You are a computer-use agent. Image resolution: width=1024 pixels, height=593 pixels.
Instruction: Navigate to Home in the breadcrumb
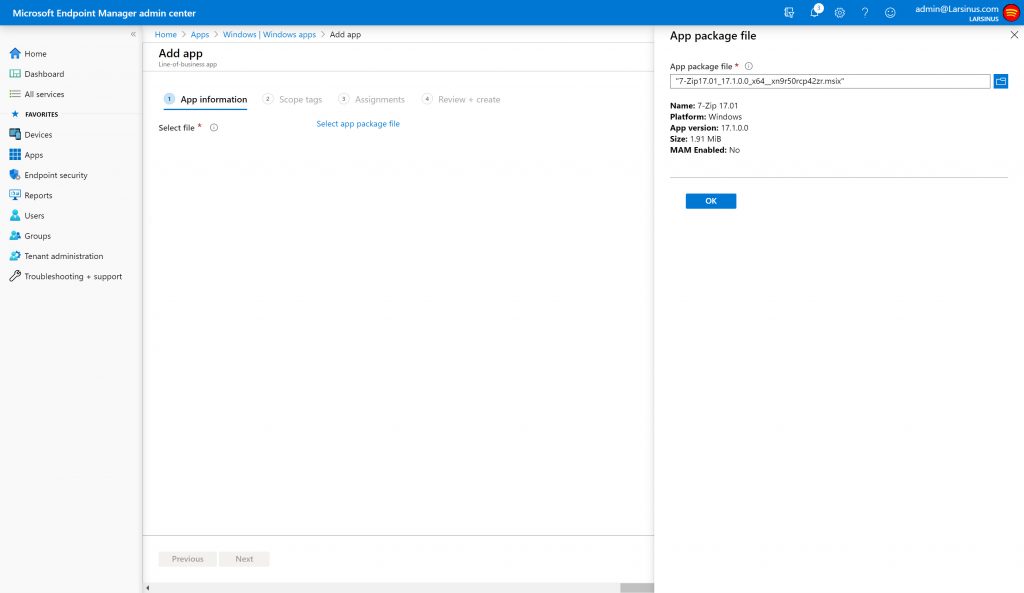[166, 35]
